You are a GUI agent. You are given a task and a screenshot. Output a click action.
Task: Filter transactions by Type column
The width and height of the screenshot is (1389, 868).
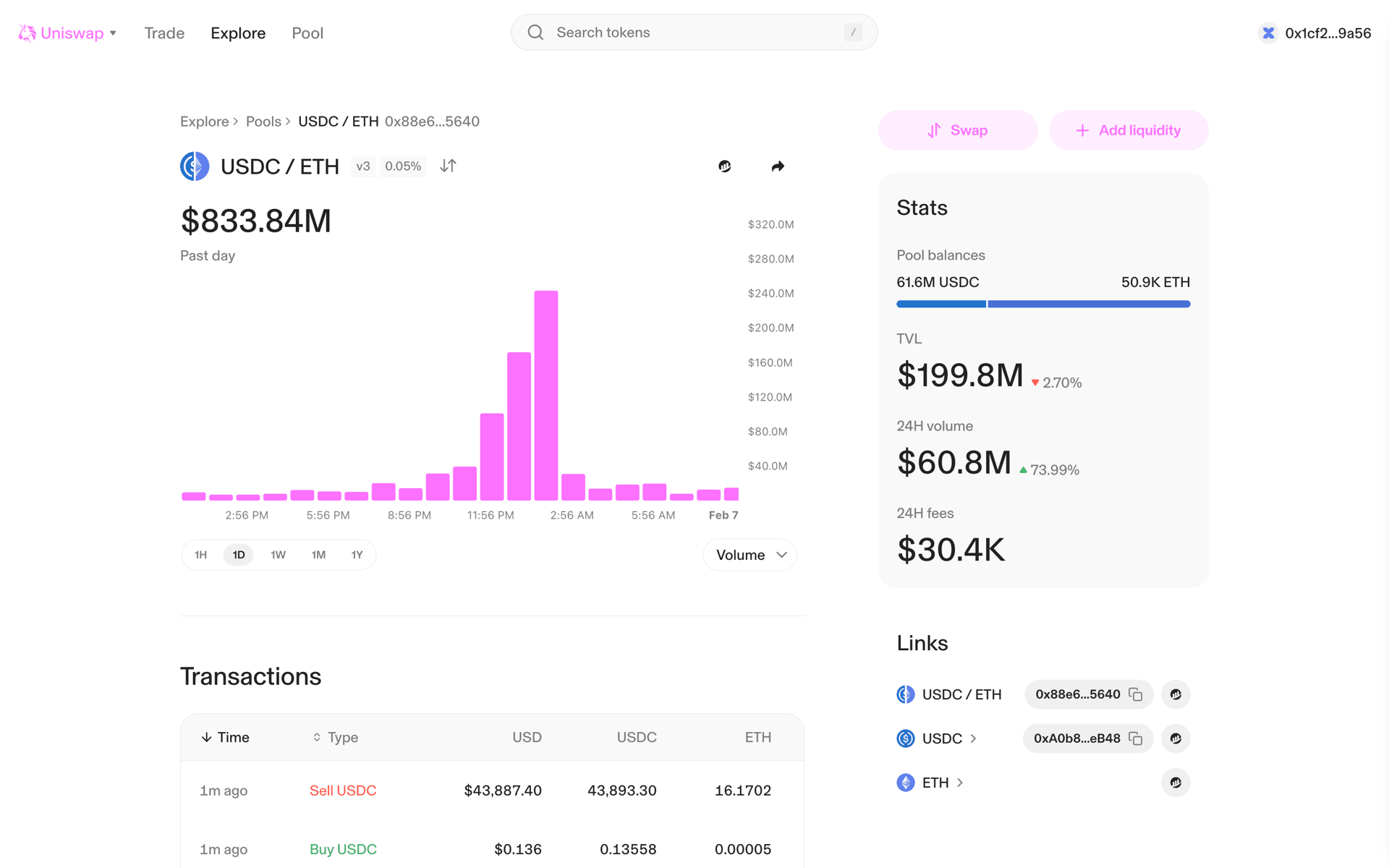point(335,737)
